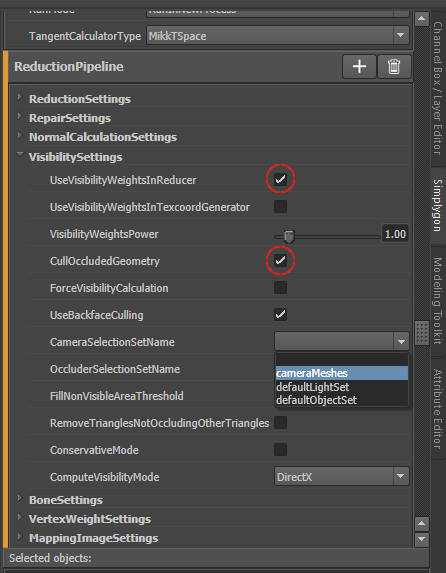Screen dimensions: 446x573
Task: Switch to the Attribute Editor side tab
Action: 438,409
